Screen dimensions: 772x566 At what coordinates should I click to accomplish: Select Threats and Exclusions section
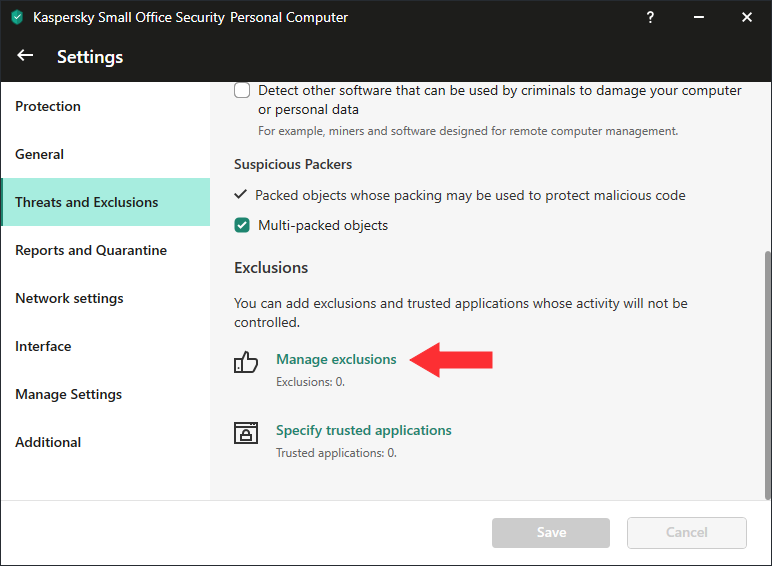(x=105, y=202)
